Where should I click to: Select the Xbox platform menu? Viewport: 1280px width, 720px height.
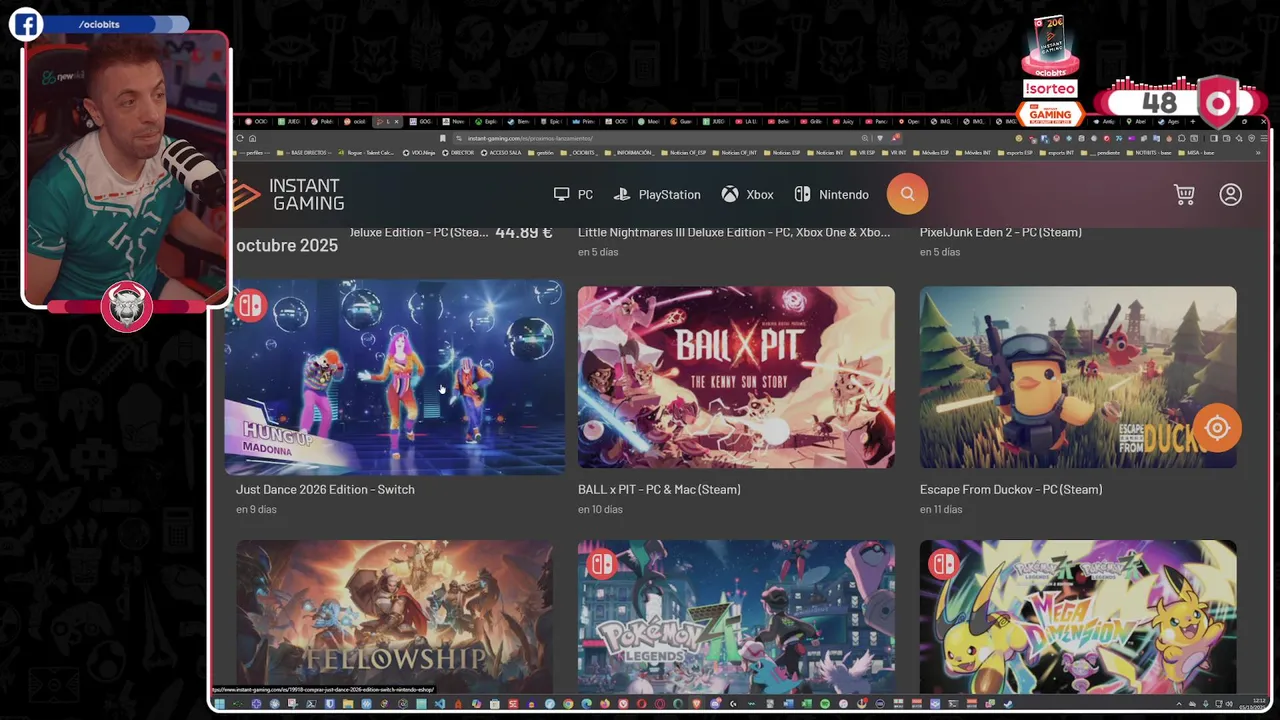(x=748, y=194)
